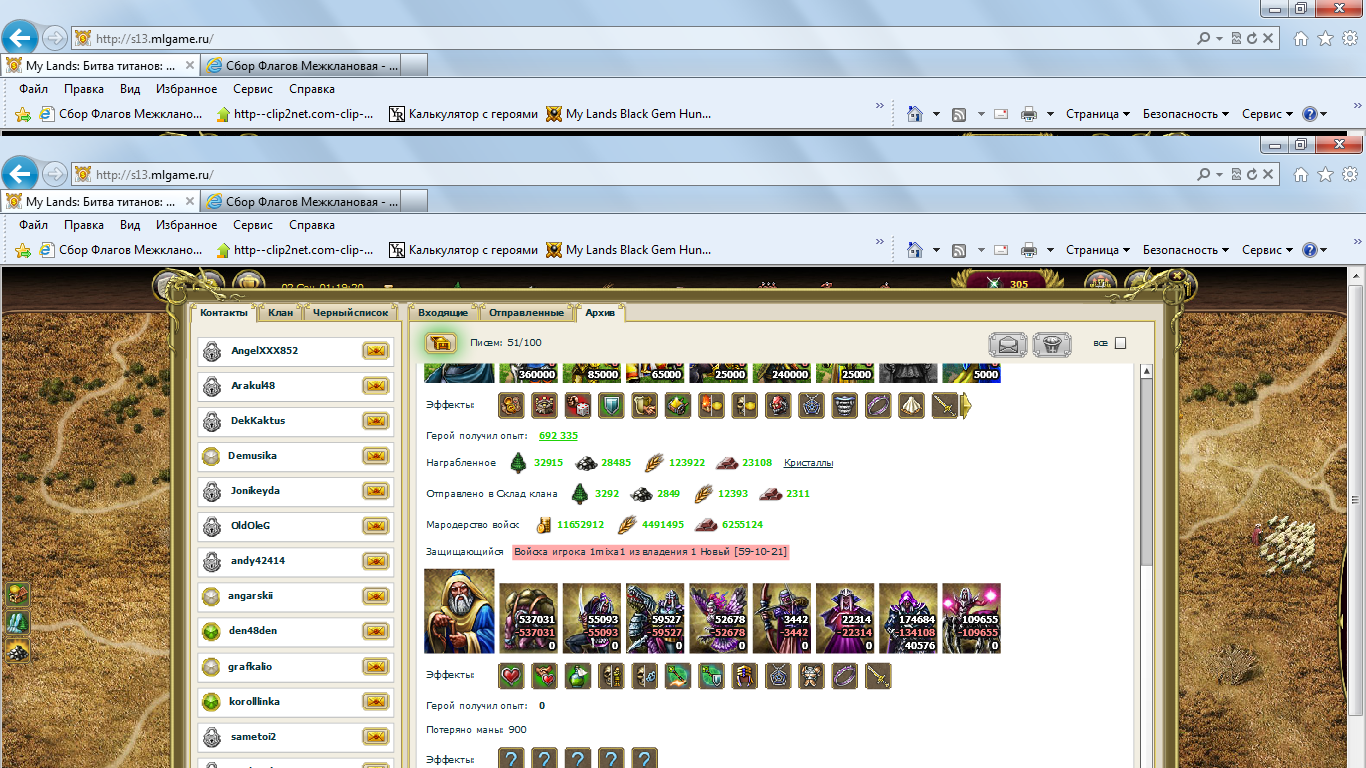
Task: Select contact name Demusika
Action: 252,456
